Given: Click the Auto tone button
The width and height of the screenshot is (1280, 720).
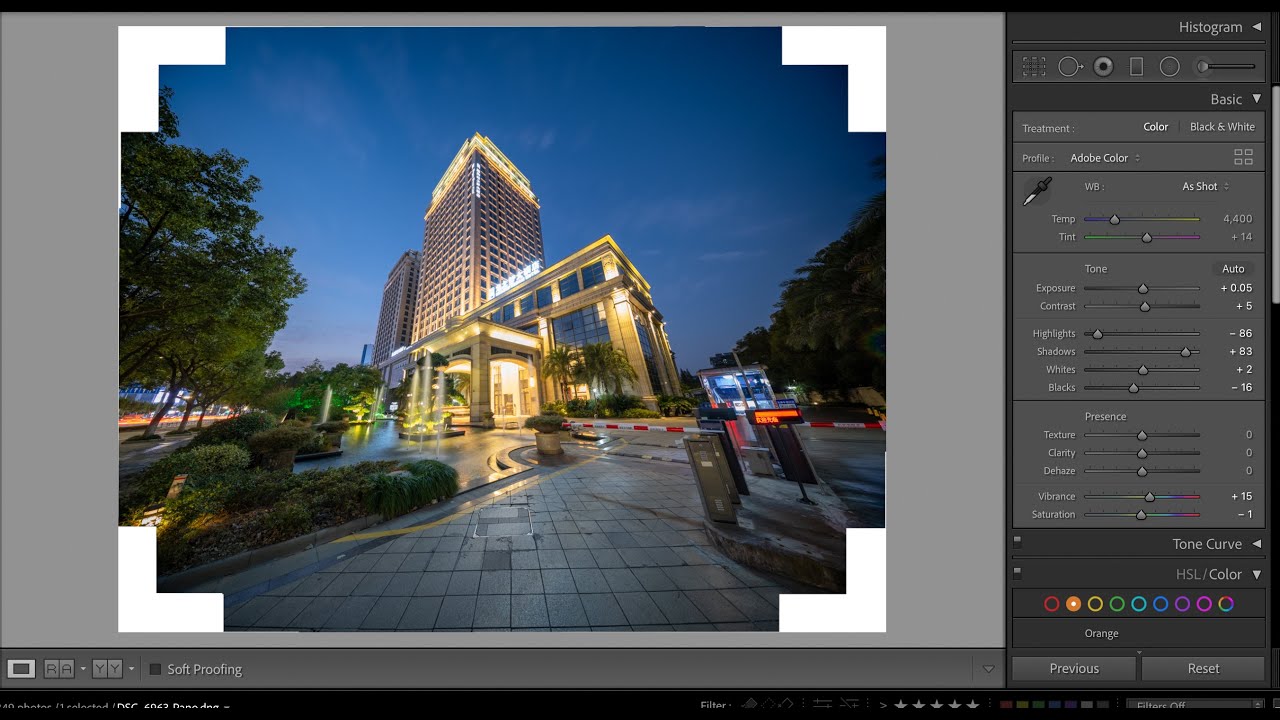Looking at the screenshot, I should 1233,269.
